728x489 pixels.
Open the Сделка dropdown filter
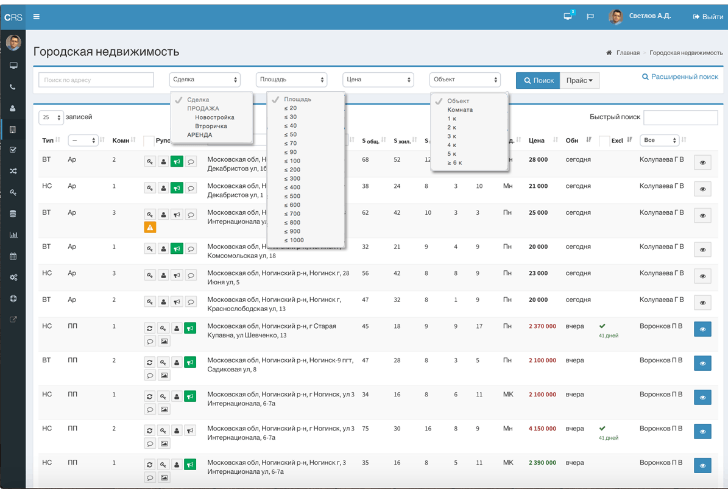(205, 80)
